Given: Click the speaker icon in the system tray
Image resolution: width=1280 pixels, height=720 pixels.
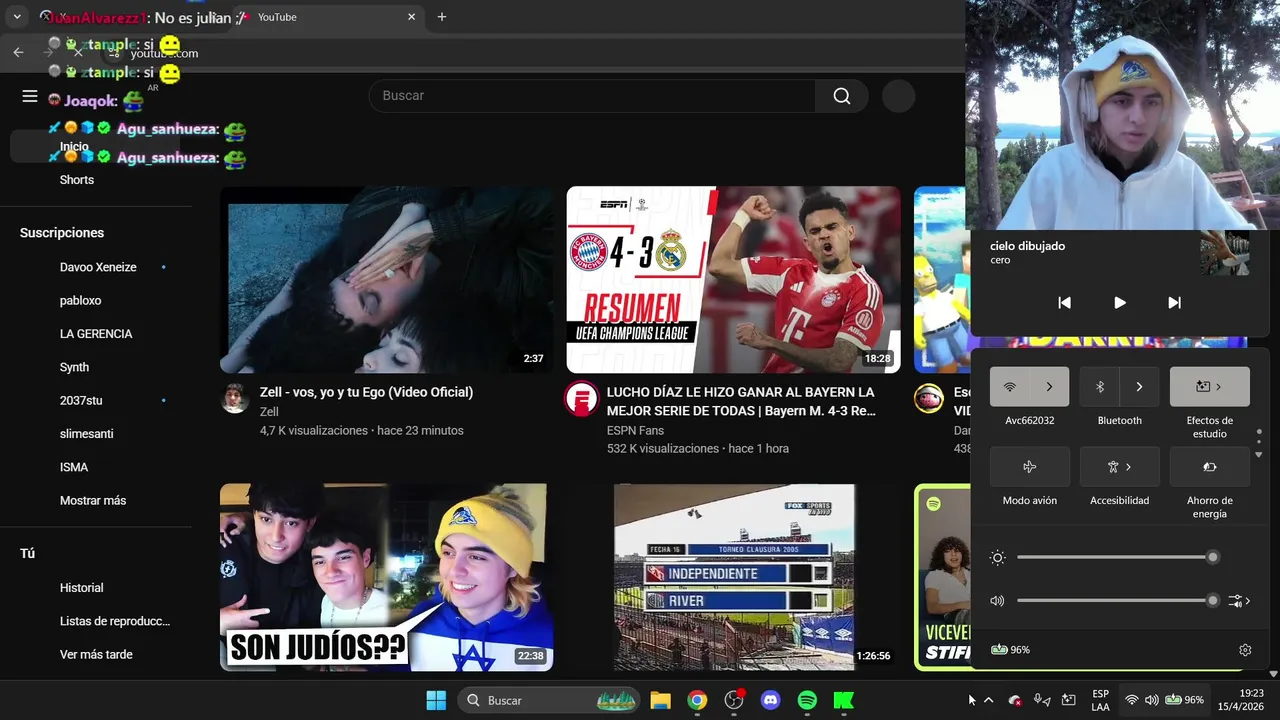Looking at the screenshot, I should (1151, 700).
